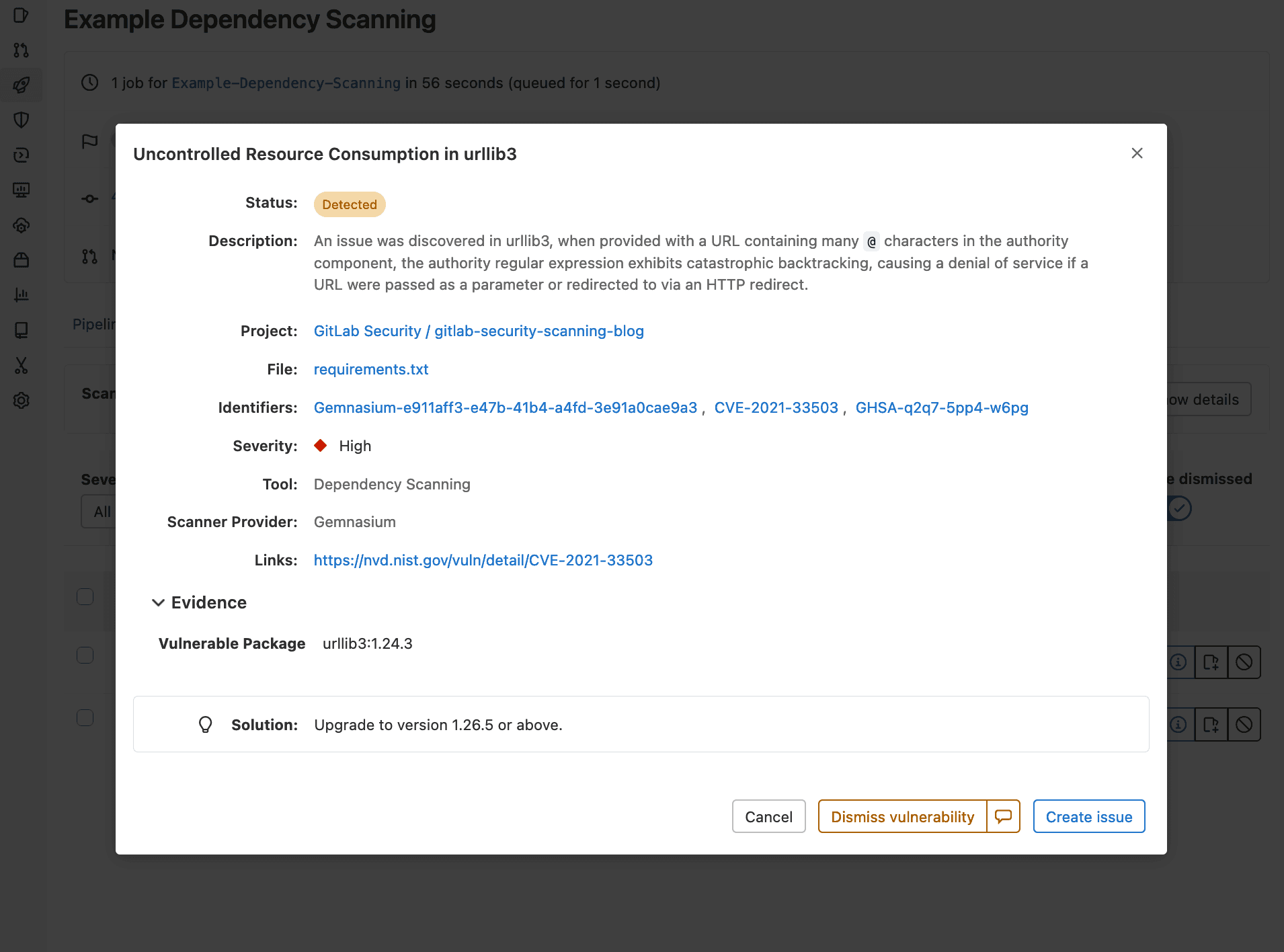Open Monitor icon in left sidebar
This screenshot has height=952, width=1284.
pyautogui.click(x=22, y=190)
